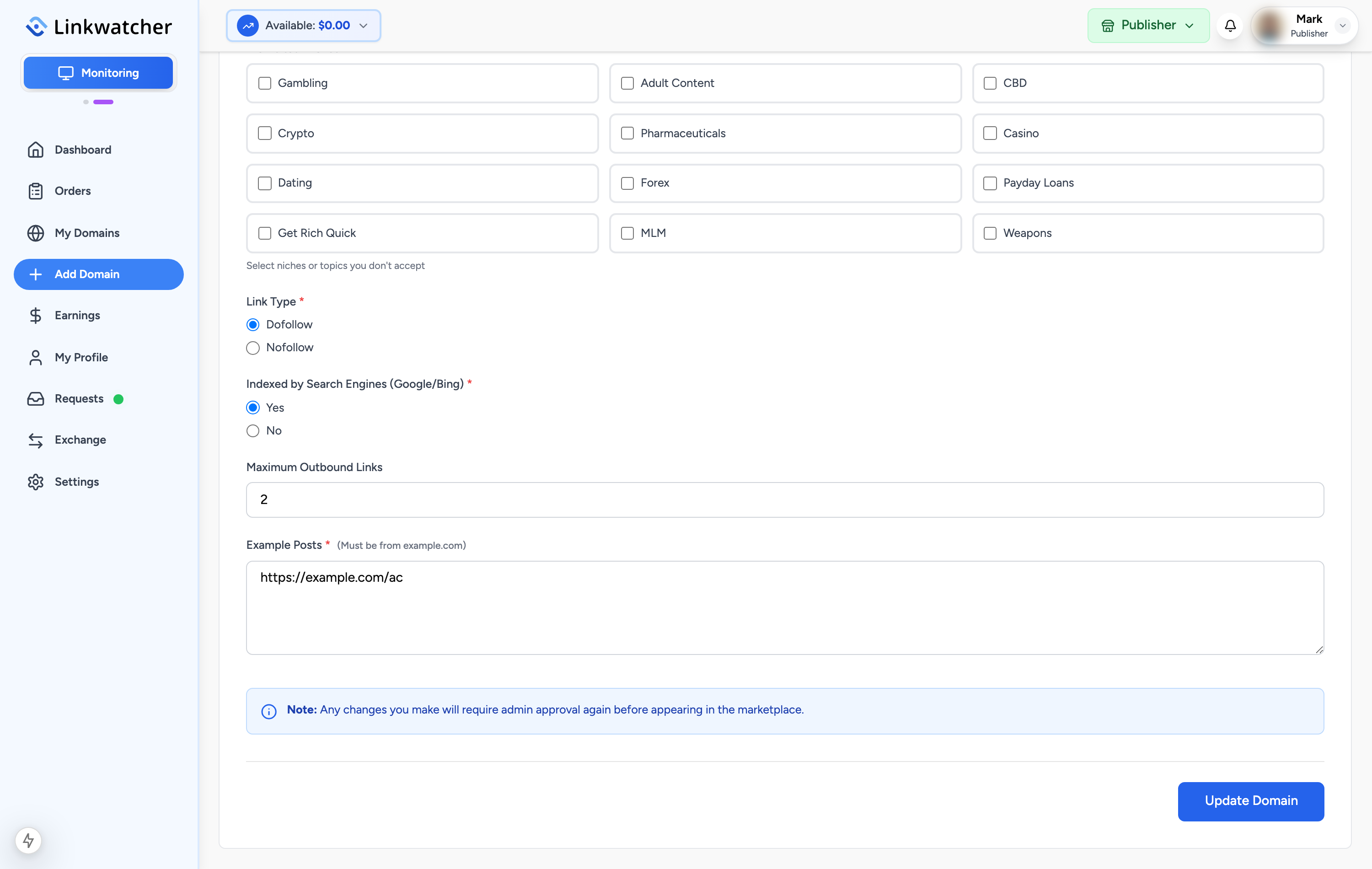
Task: Select the Forex checkbox
Action: coord(627,183)
